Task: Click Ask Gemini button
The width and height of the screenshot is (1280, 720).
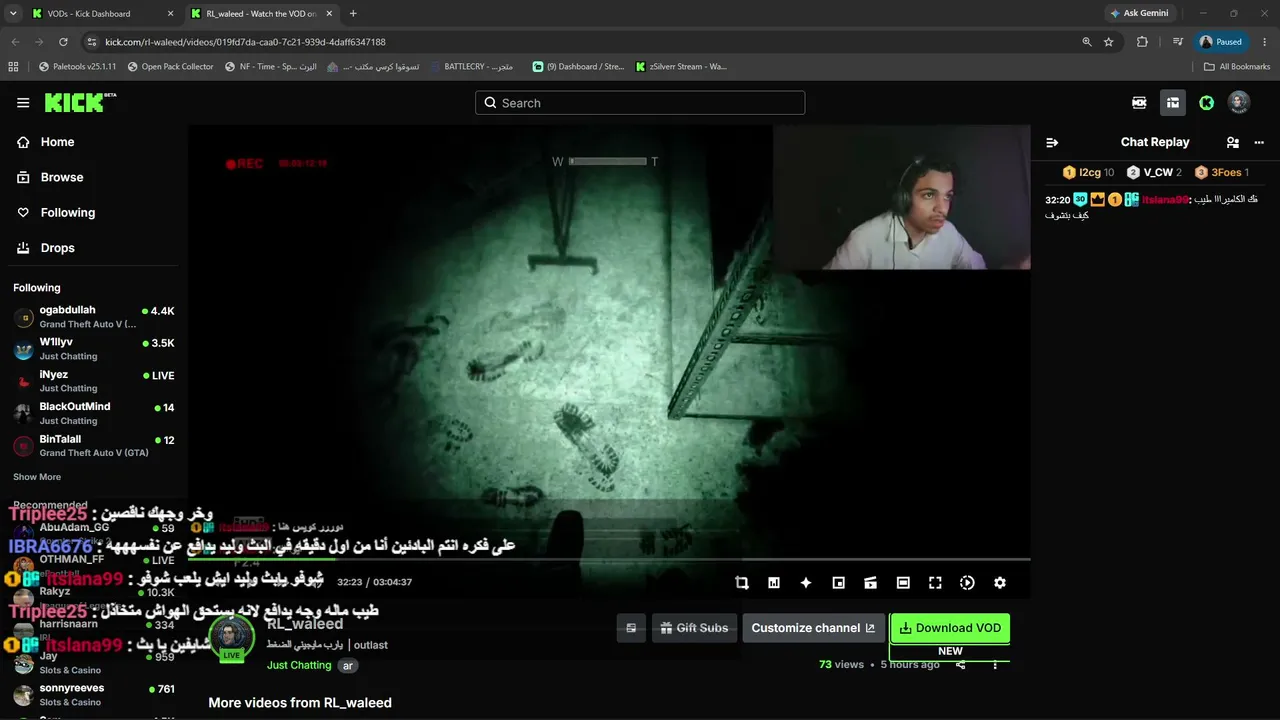Action: click(x=1139, y=14)
